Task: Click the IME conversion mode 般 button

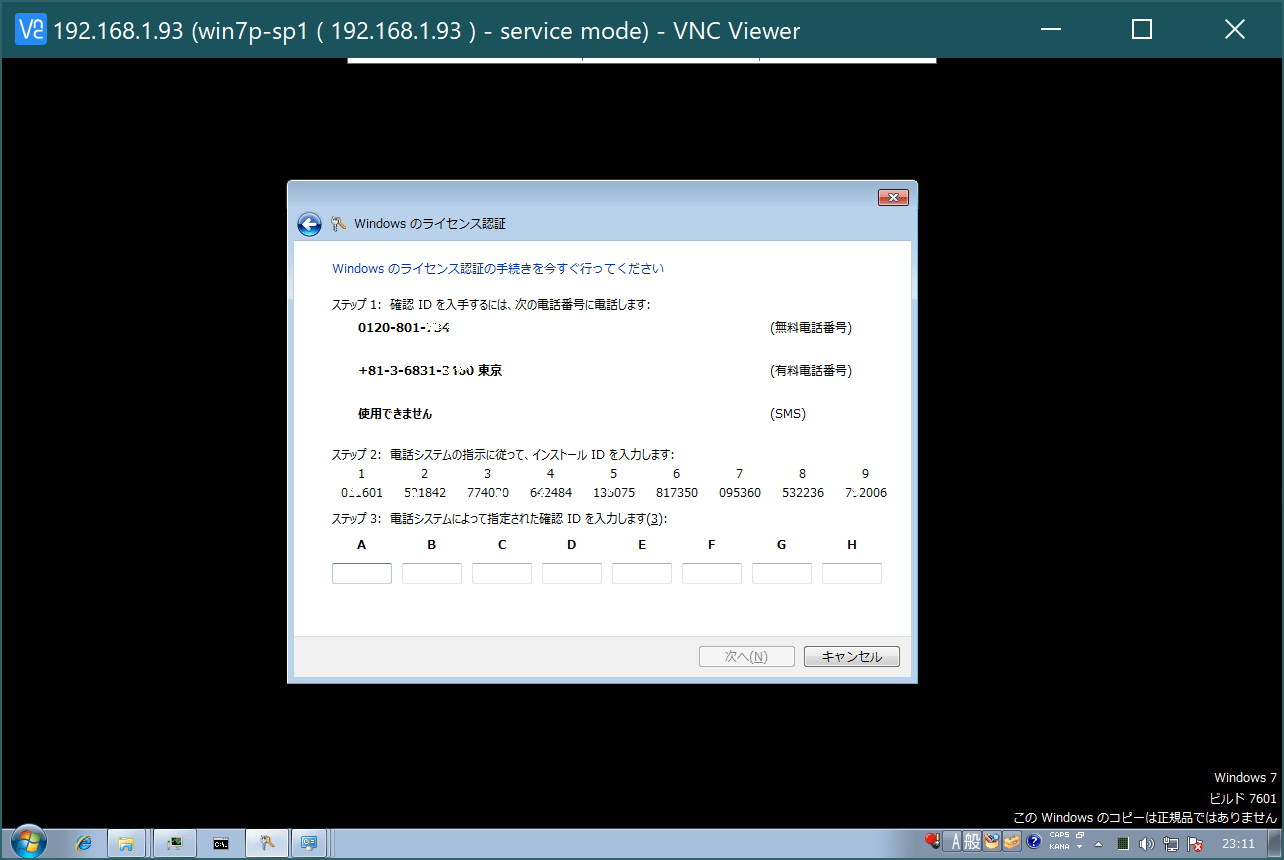Action: point(972,842)
